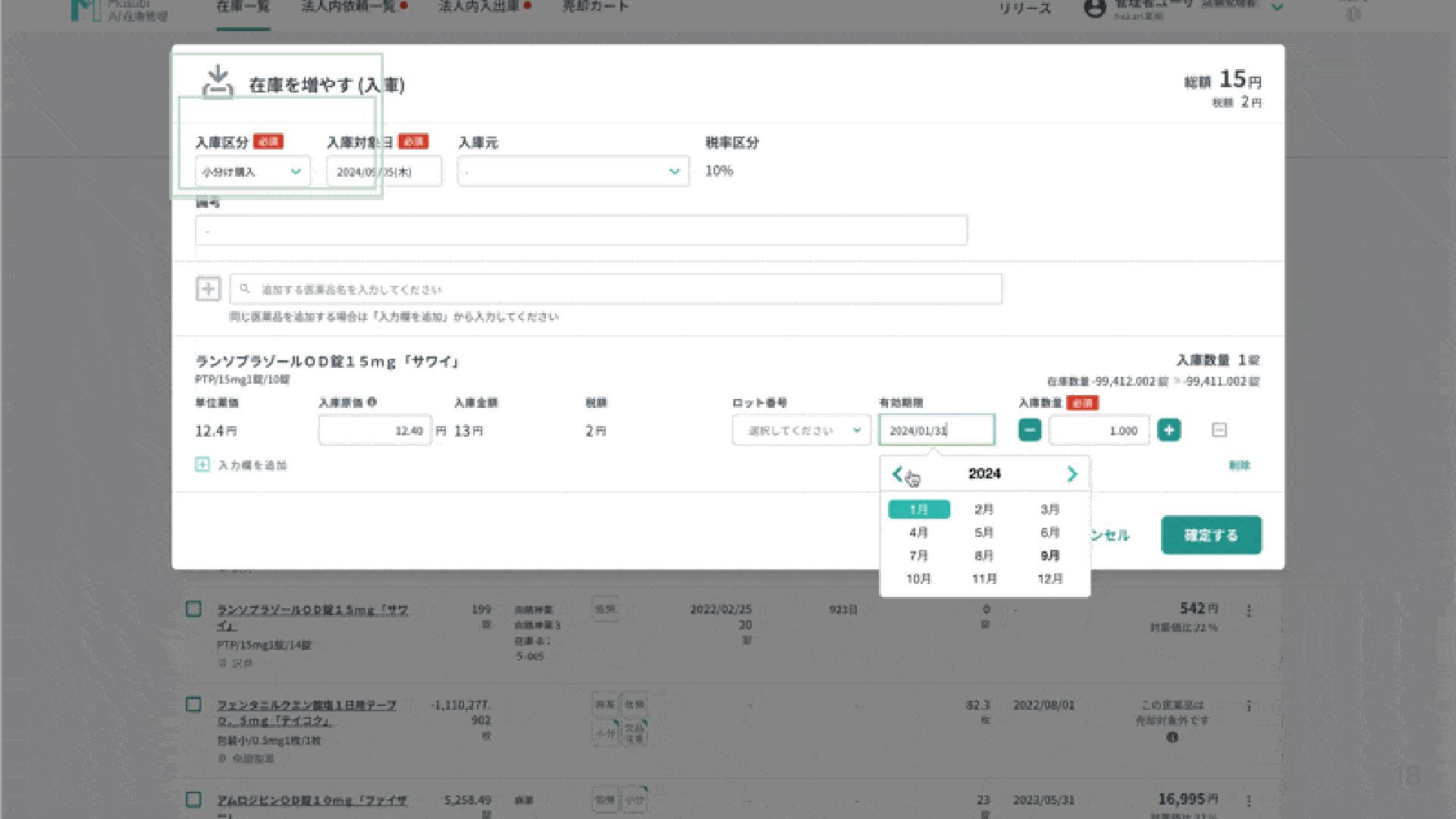Screen dimensions: 1456x819
Task: Expand the user account dropdown chevron
Action: (1278, 7)
